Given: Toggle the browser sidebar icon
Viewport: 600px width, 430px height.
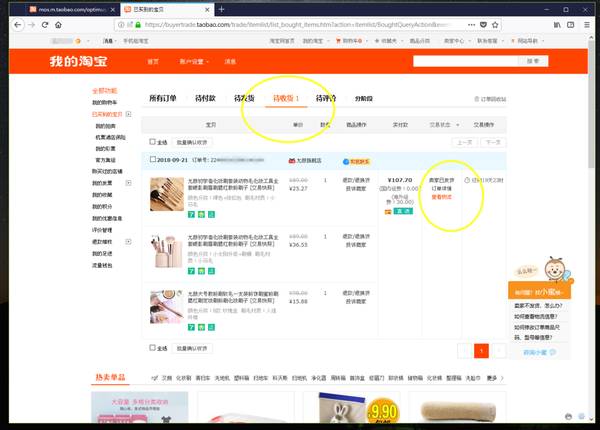Looking at the screenshot, I should point(571,25).
